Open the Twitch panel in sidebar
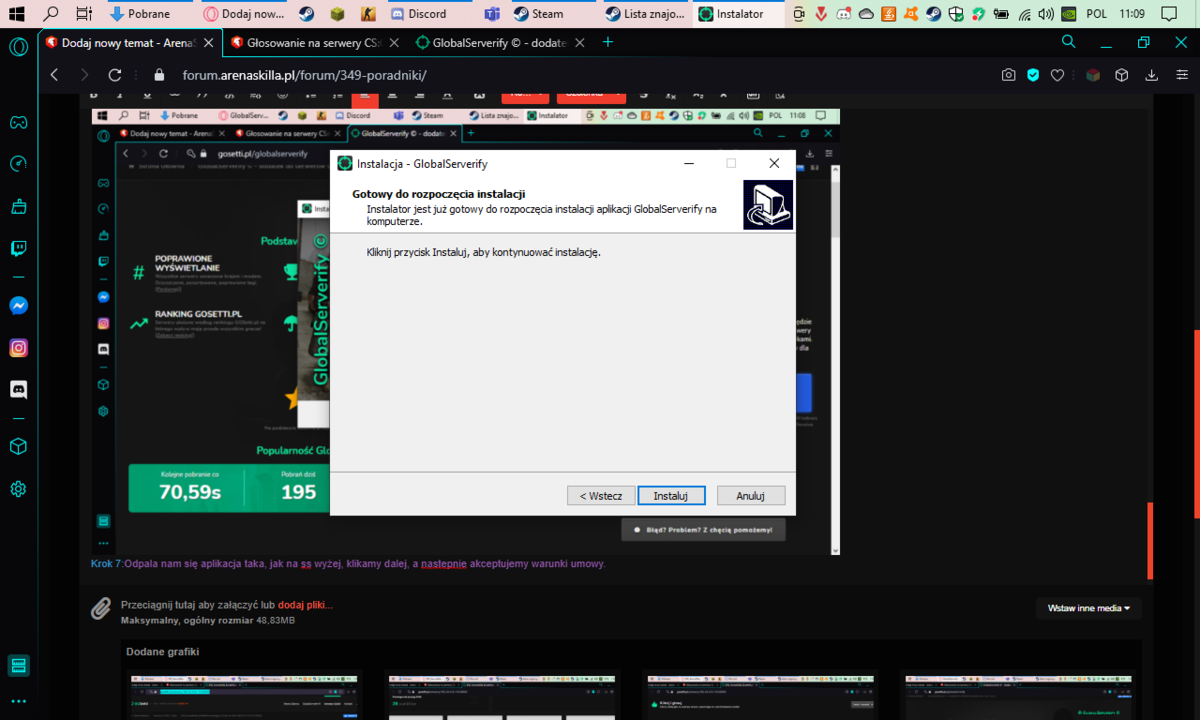Screen dimensions: 1200x720 tap(18, 249)
